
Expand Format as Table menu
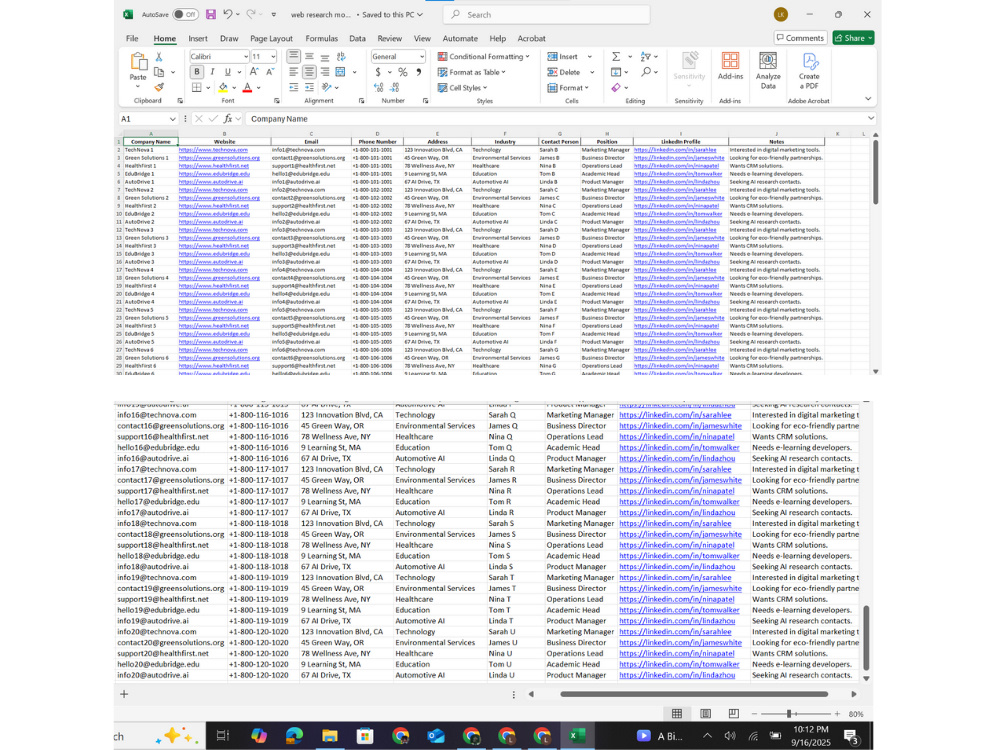click(x=472, y=72)
